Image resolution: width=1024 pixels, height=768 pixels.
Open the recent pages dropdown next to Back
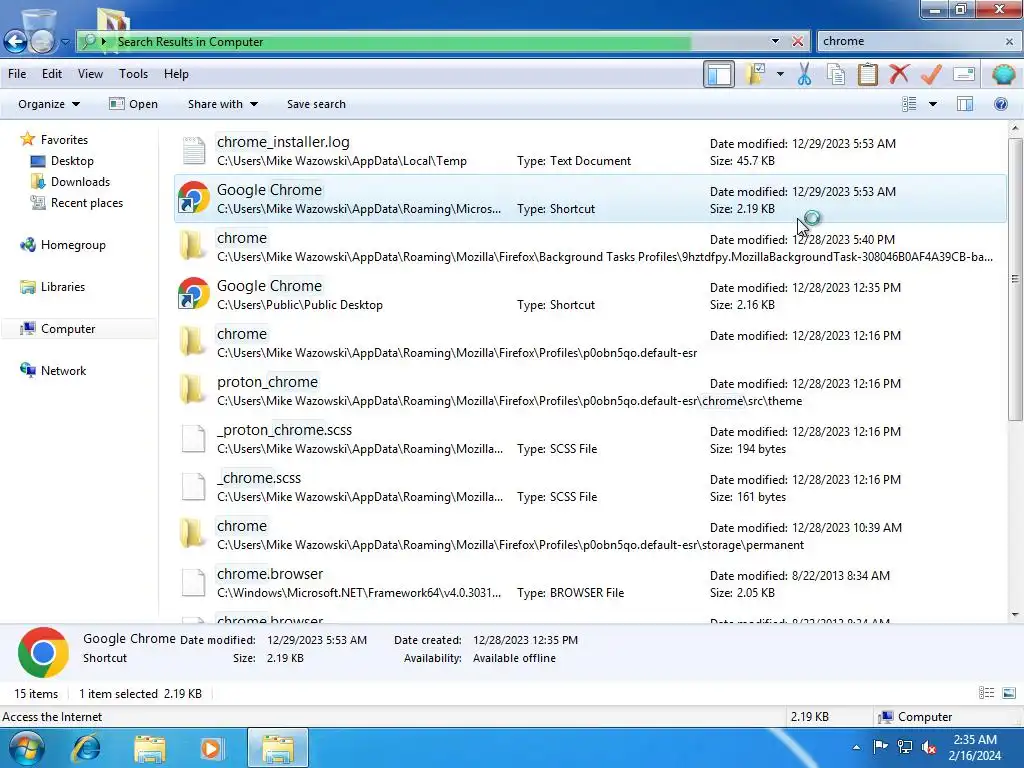tap(65, 42)
